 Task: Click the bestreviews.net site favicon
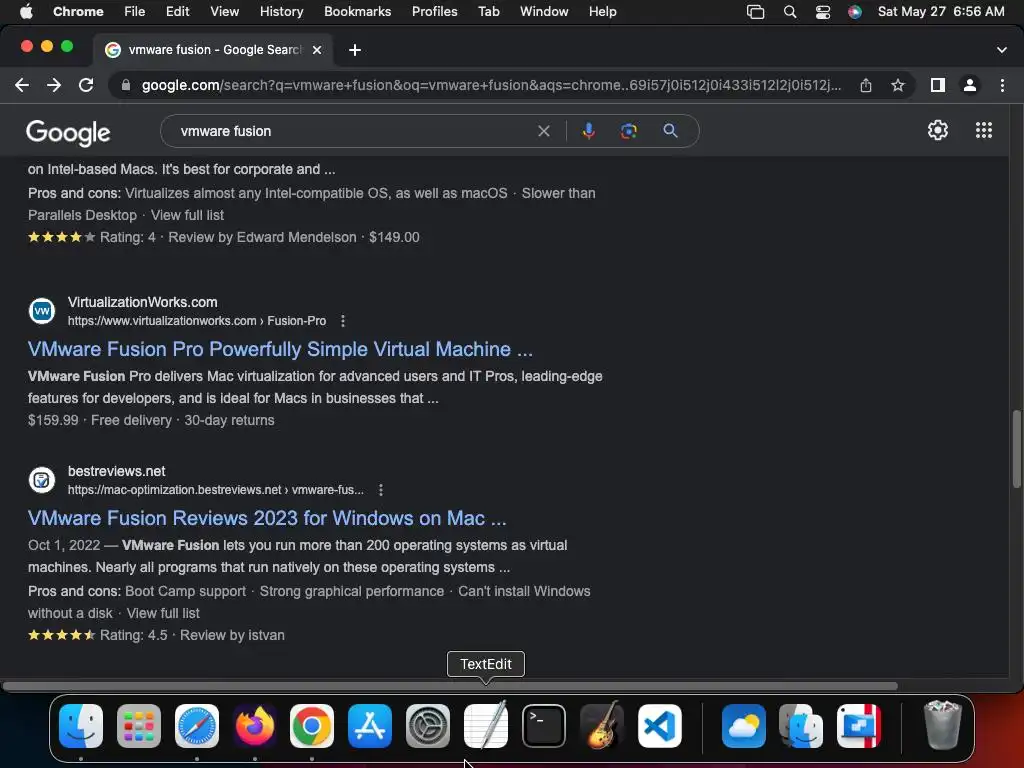[42, 480]
